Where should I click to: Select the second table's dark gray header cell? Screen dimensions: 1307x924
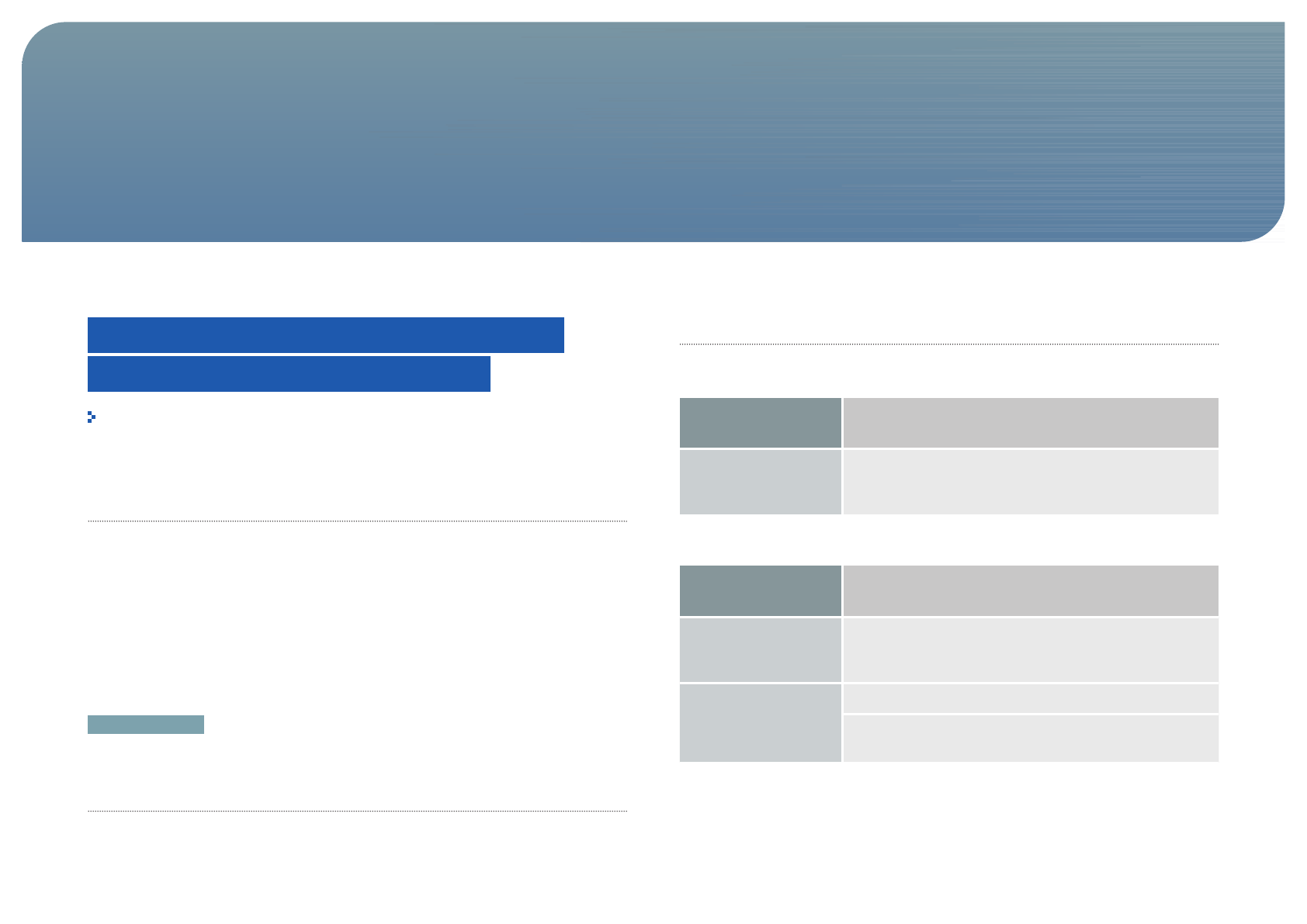pos(760,590)
